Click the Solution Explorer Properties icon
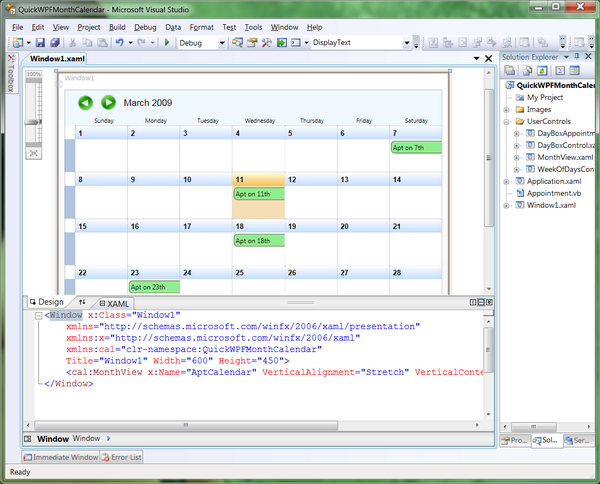 point(510,70)
